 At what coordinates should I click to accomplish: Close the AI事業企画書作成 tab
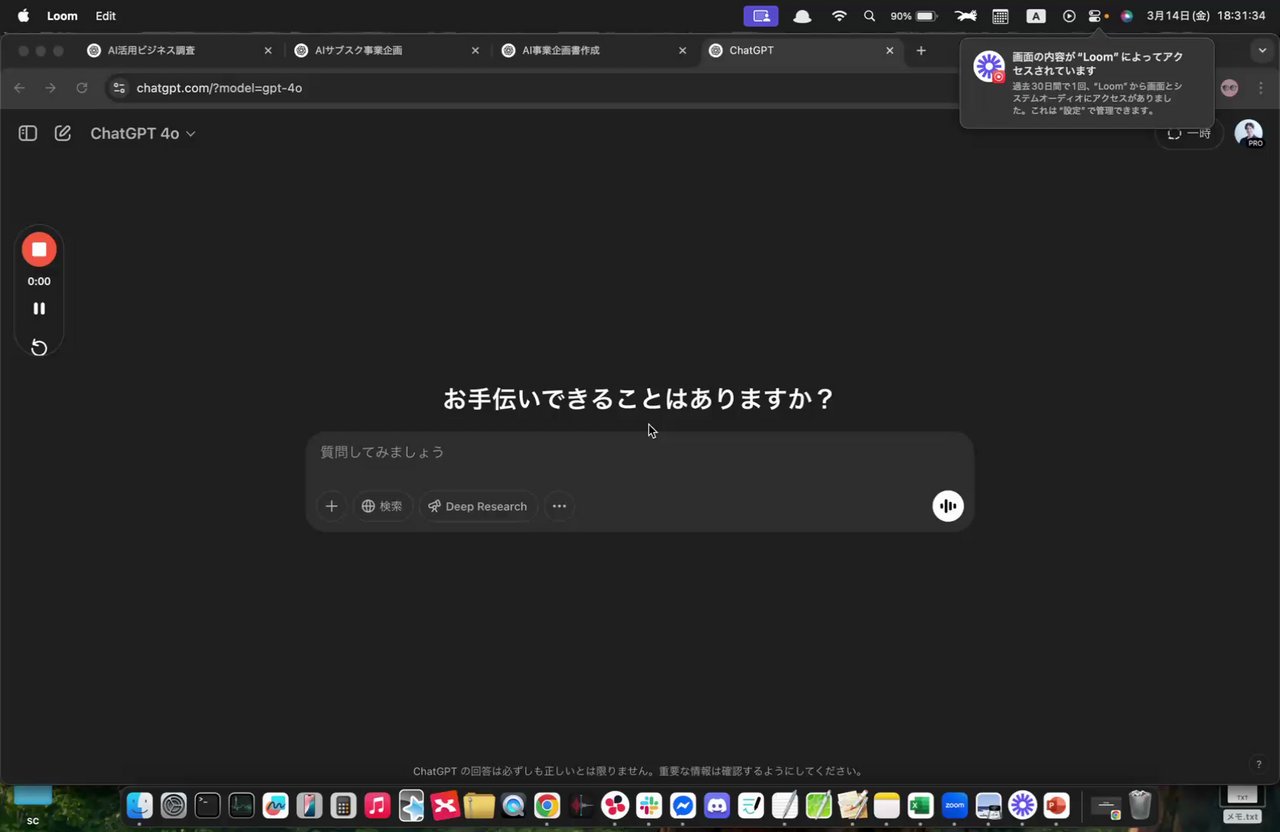pos(683,50)
